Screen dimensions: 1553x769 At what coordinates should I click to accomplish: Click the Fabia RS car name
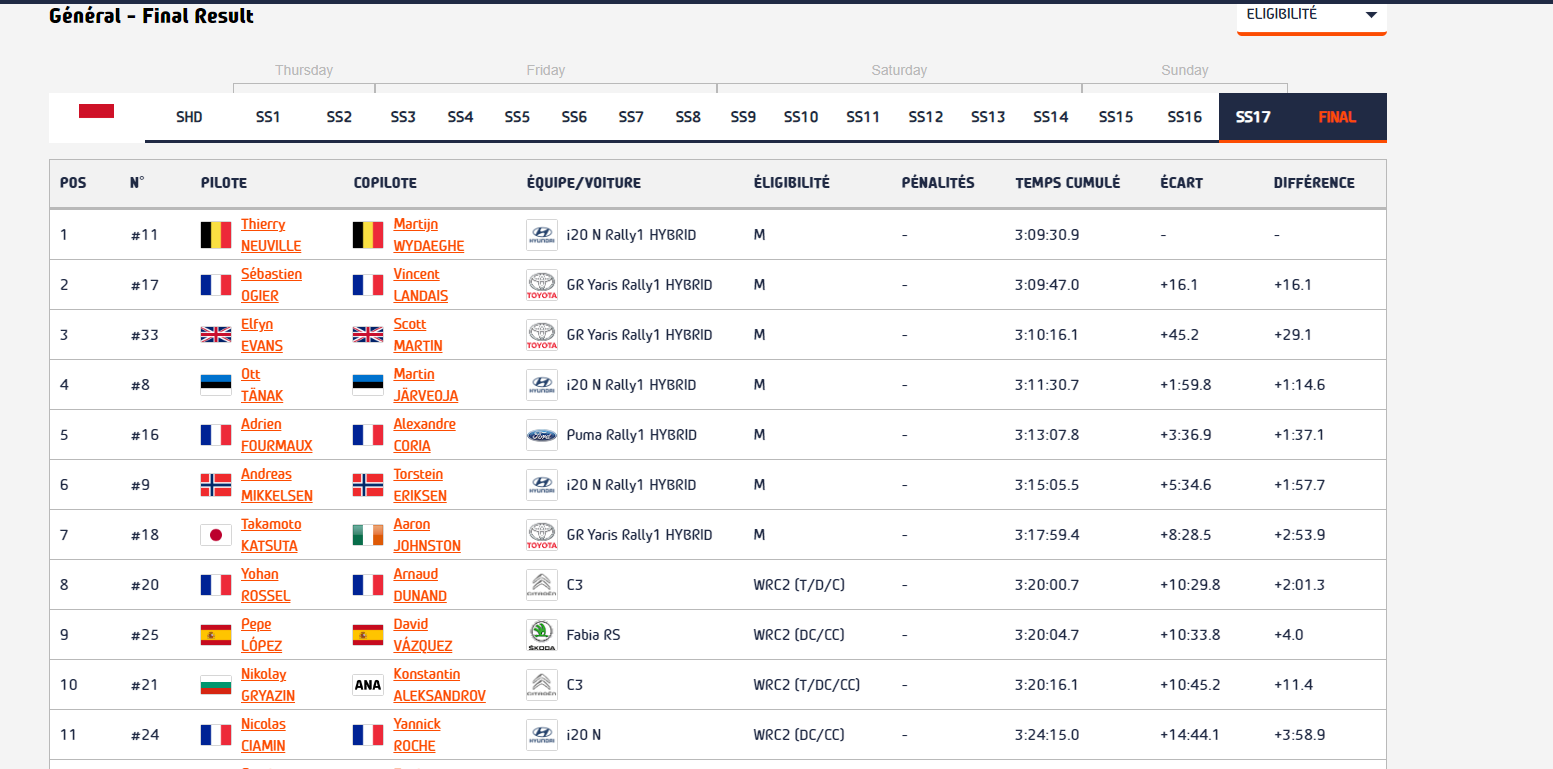[593, 635]
